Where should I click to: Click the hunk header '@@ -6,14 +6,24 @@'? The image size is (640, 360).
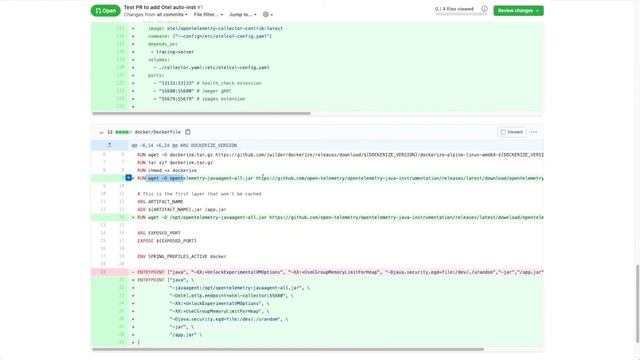pos(184,145)
